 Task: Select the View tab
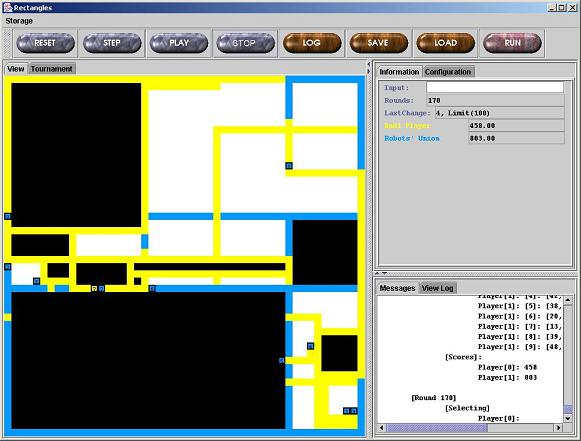[x=16, y=69]
